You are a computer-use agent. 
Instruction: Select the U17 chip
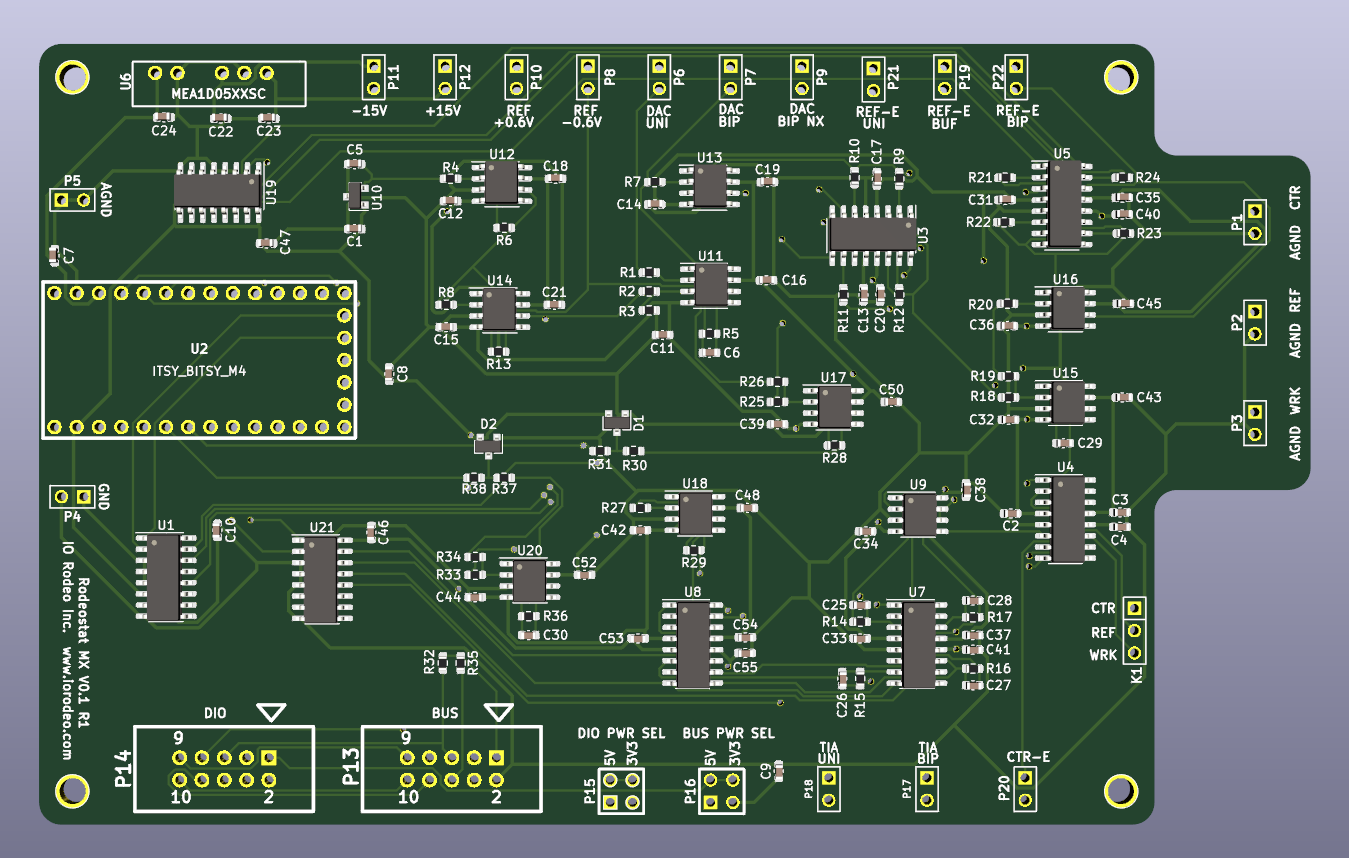834,408
